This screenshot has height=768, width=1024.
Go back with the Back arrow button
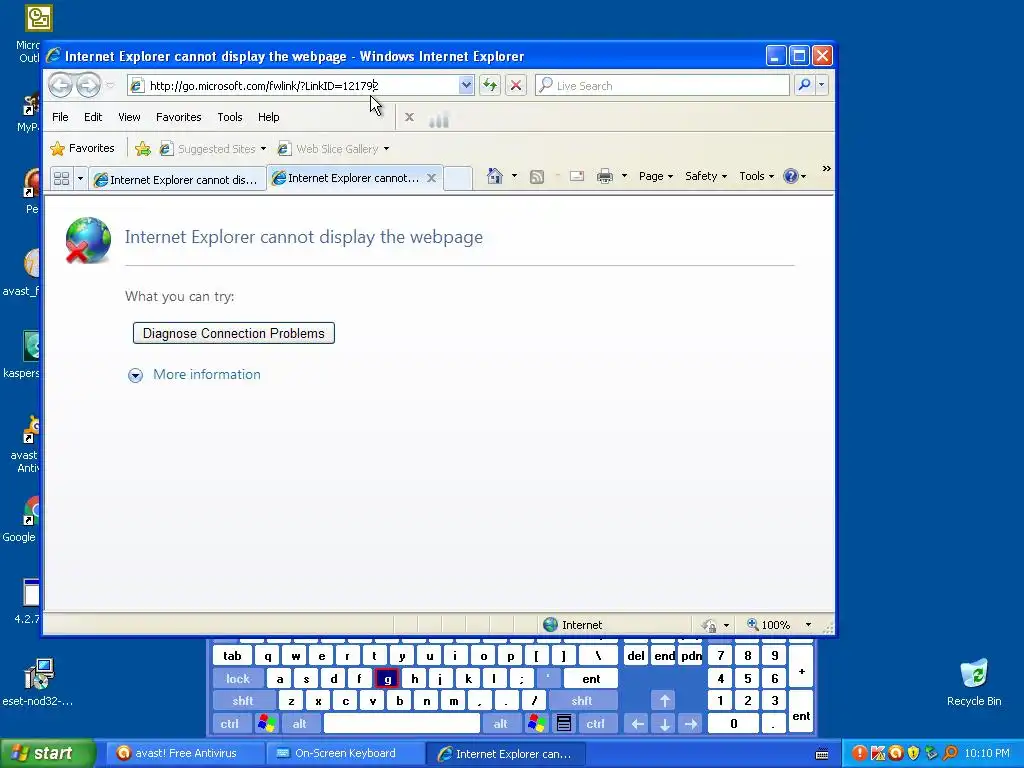[x=61, y=86]
